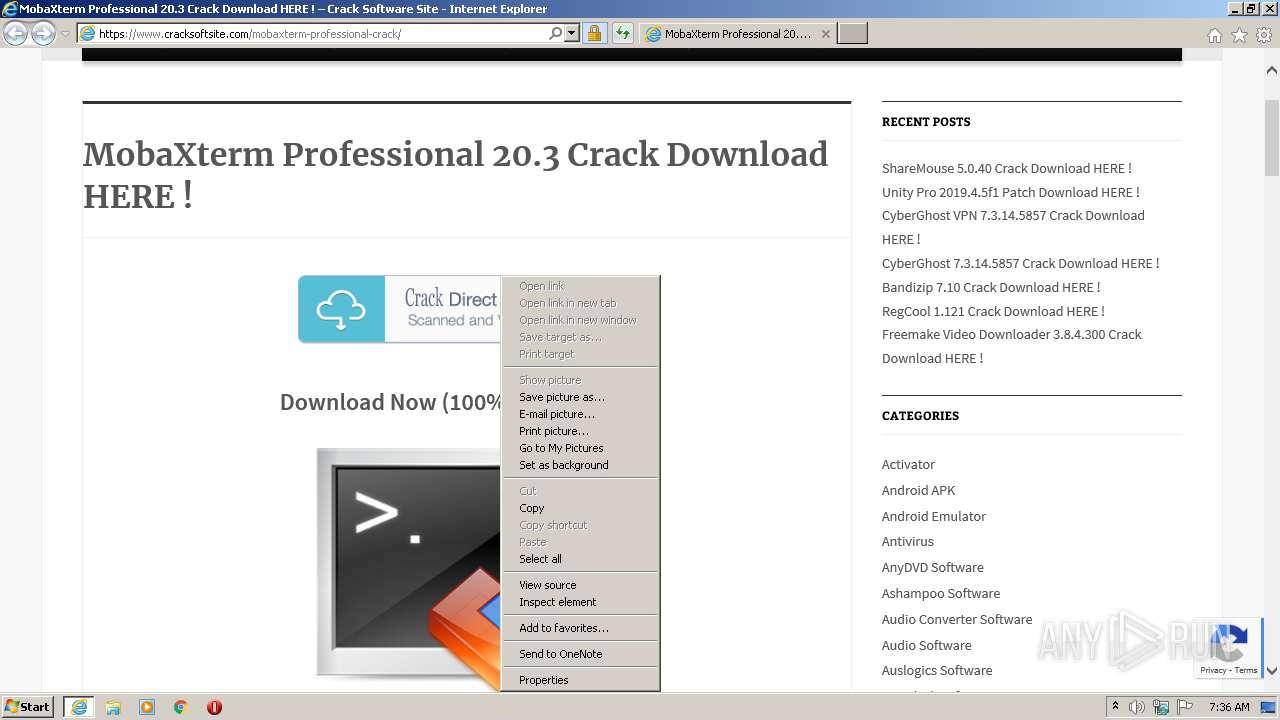Image resolution: width=1280 pixels, height=720 pixels.
Task: Open CyberGhost 7.3.14.5857 Crack Download post
Action: click(1021, 263)
